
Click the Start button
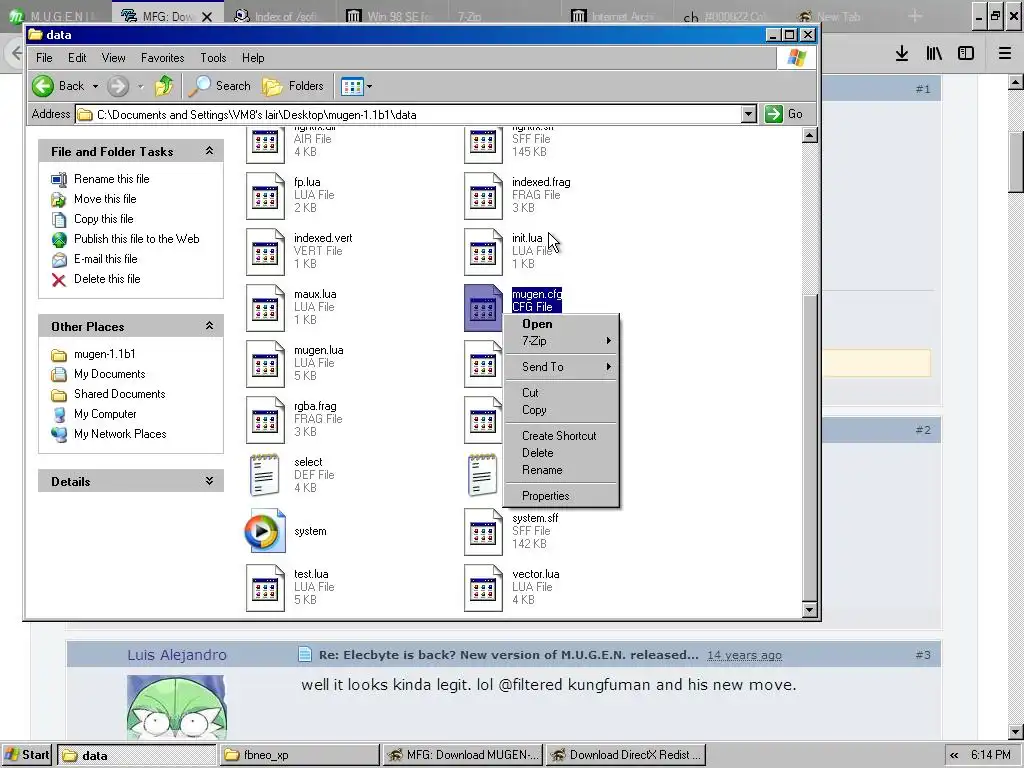pyautogui.click(x=26, y=755)
